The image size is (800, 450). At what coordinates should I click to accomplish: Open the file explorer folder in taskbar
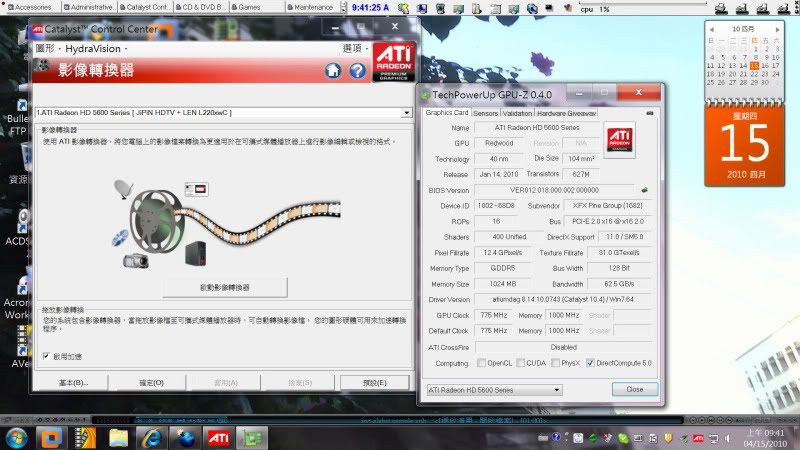pyautogui.click(x=119, y=437)
